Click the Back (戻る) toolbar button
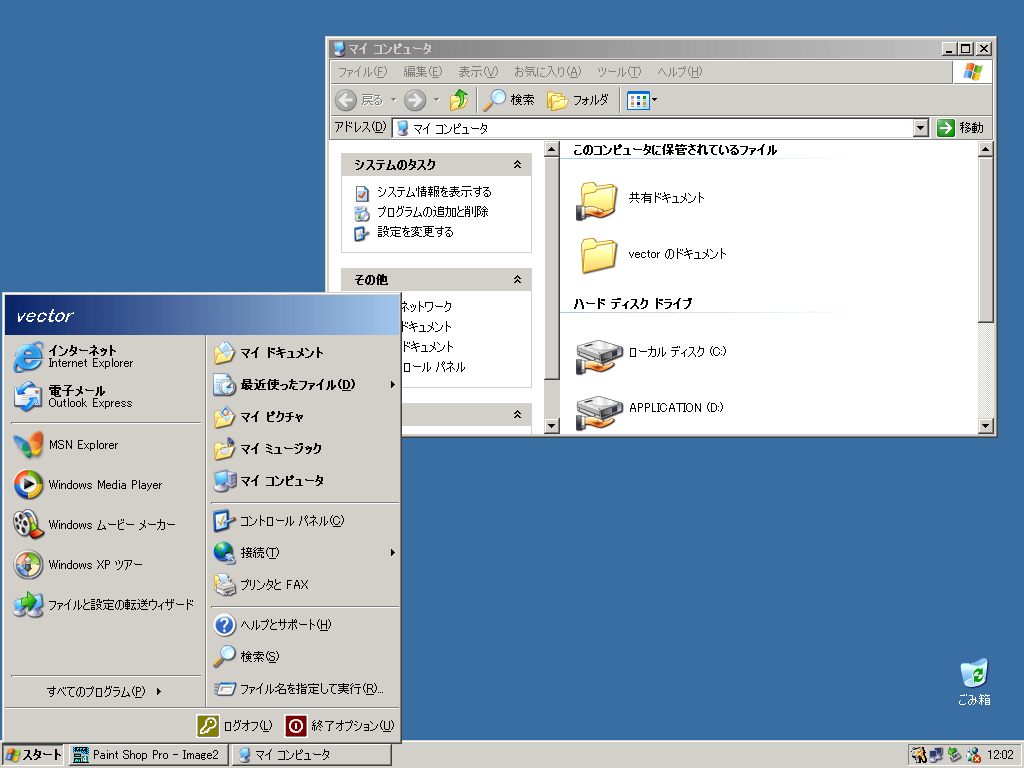The image size is (1024, 768). (359, 100)
